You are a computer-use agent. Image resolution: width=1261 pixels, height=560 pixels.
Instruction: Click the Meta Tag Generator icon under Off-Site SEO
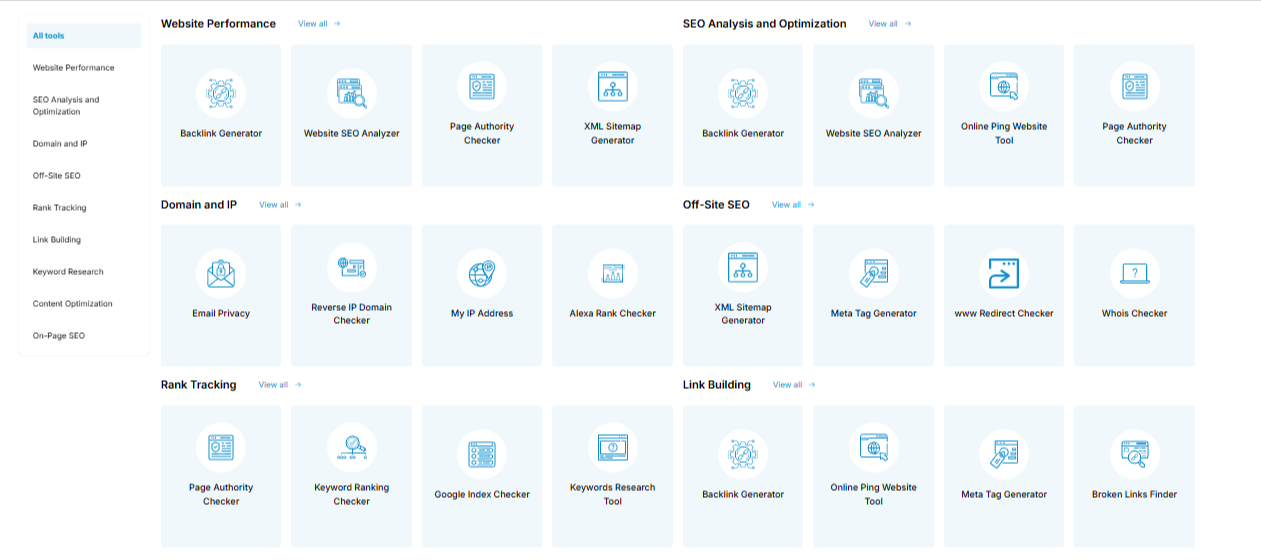coord(873,274)
